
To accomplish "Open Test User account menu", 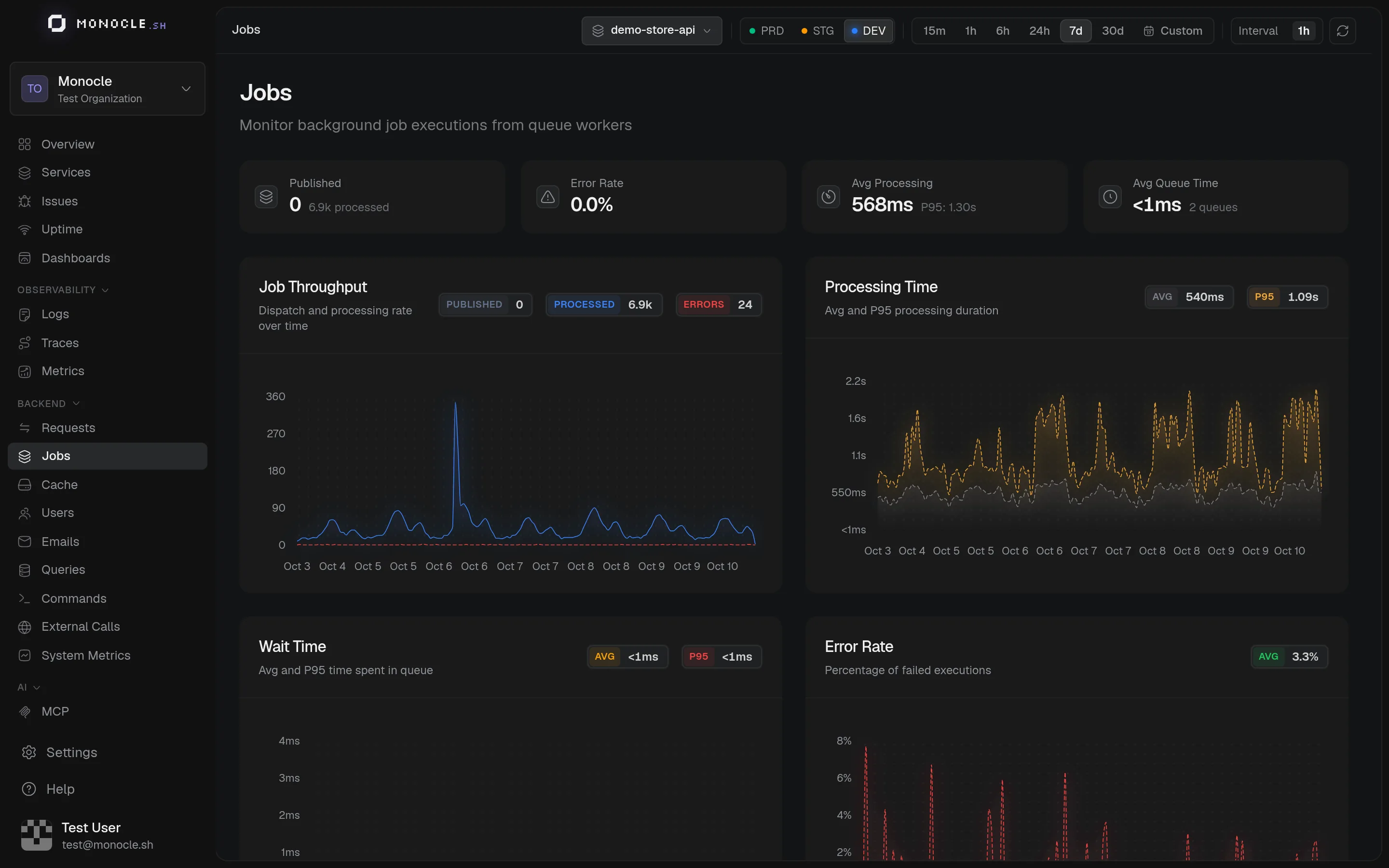I will coord(108,835).
